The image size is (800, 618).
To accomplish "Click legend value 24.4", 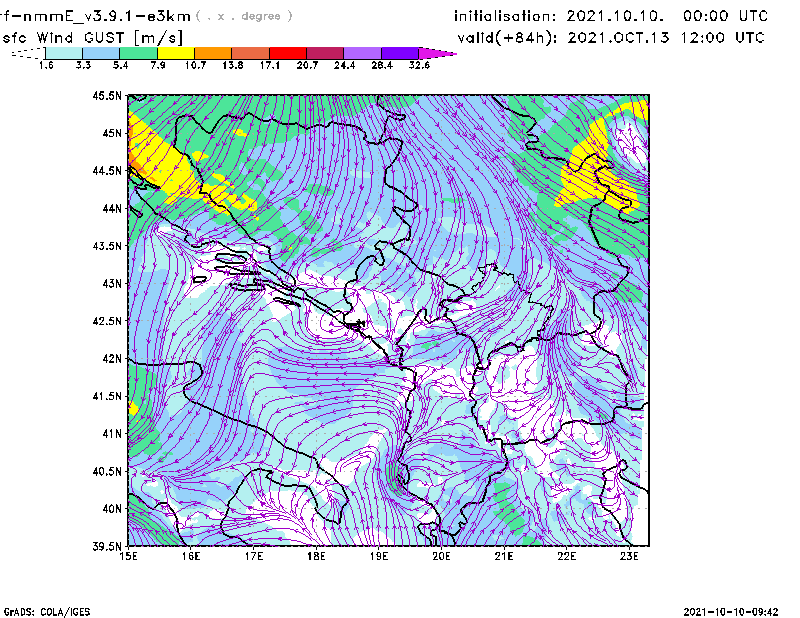I will [344, 65].
